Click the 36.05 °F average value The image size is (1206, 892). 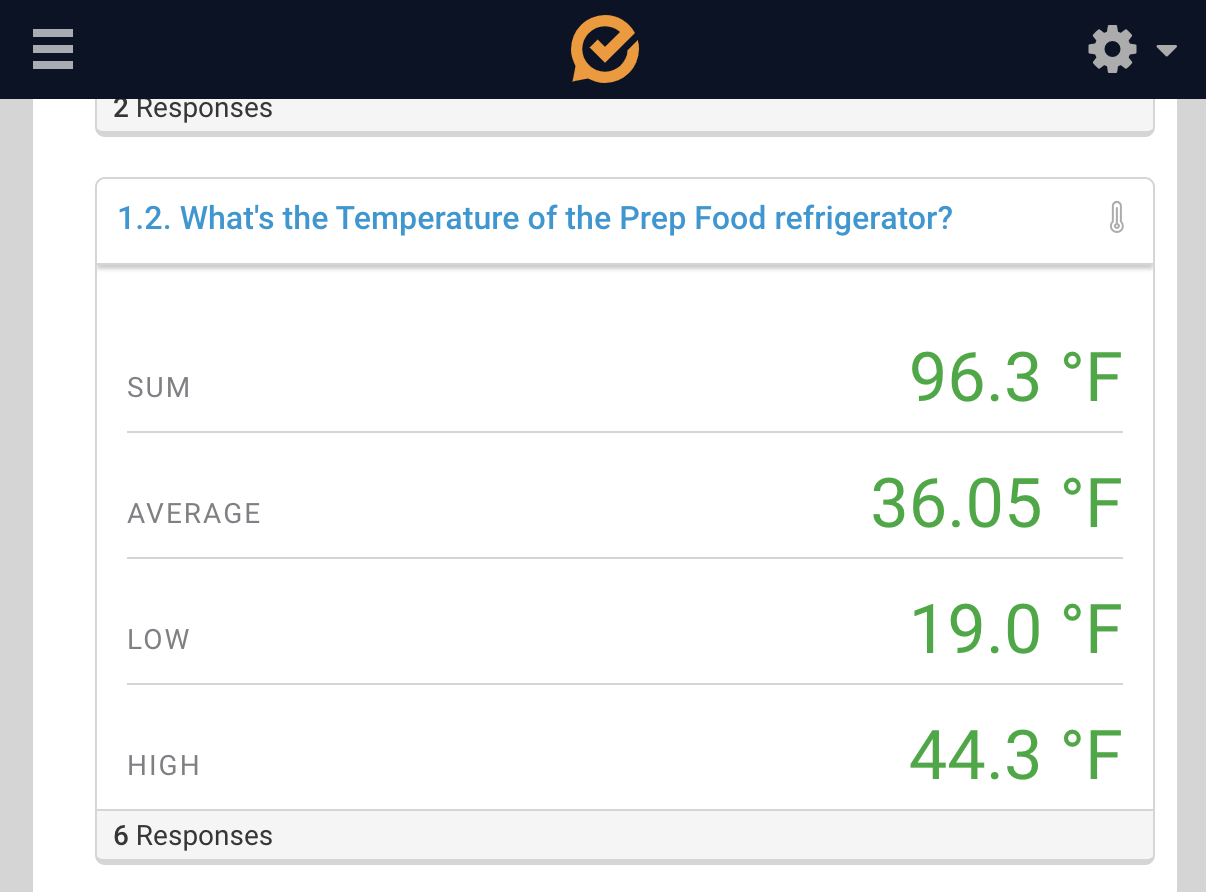coord(996,503)
